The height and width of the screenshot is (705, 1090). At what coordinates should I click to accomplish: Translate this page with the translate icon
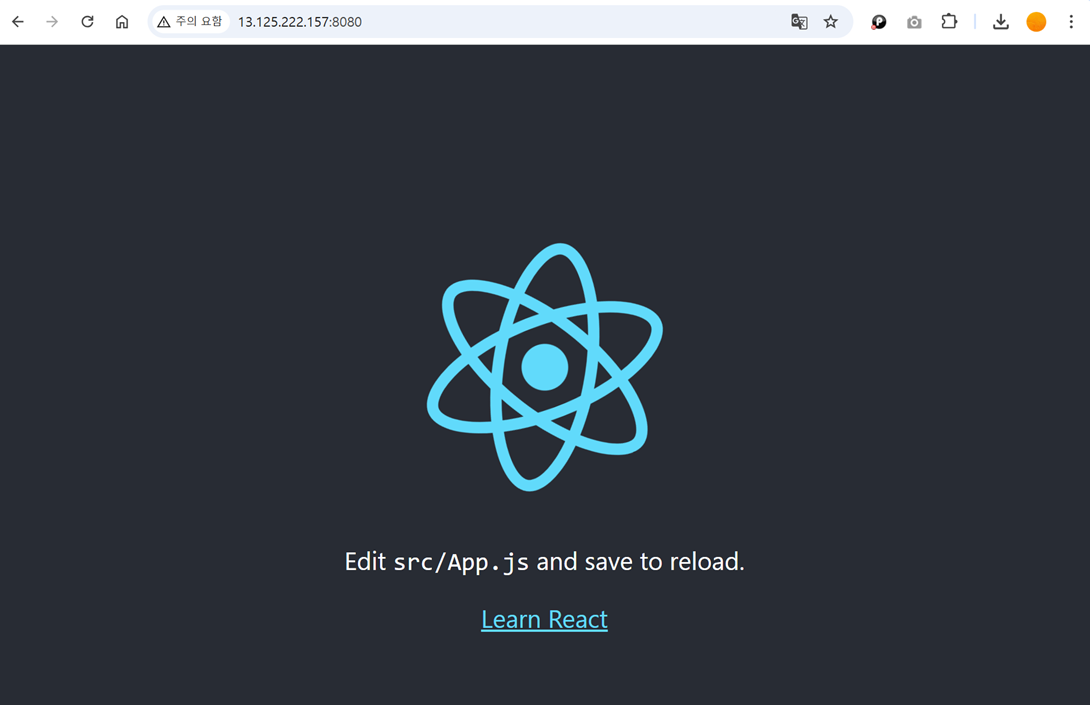point(799,22)
